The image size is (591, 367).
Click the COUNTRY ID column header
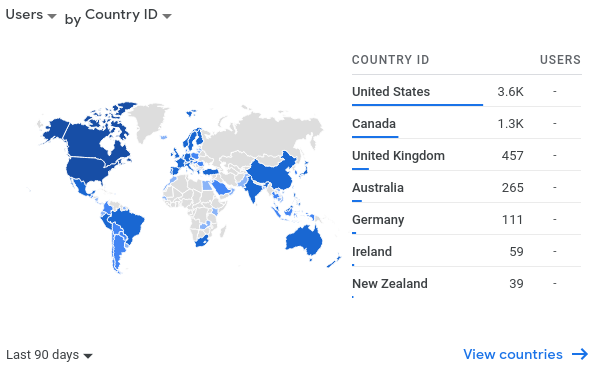point(390,60)
